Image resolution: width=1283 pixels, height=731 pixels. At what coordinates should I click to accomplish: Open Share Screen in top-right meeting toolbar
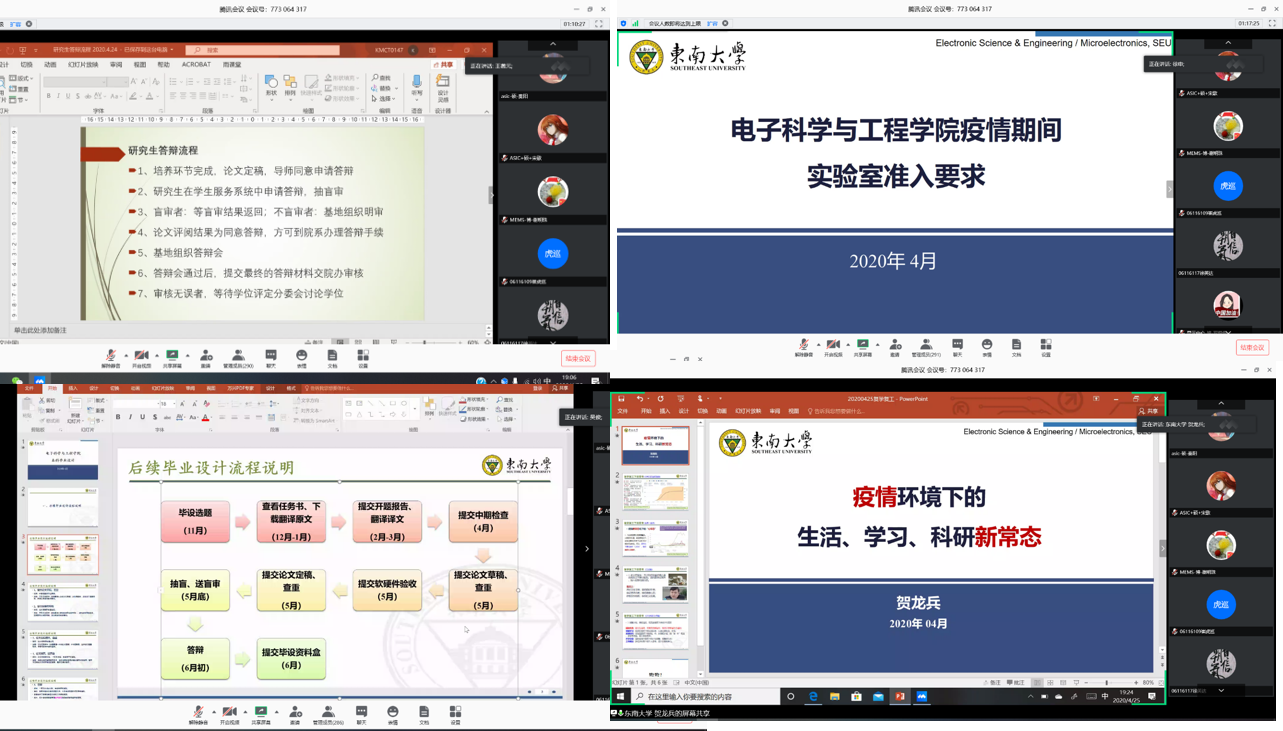point(863,348)
